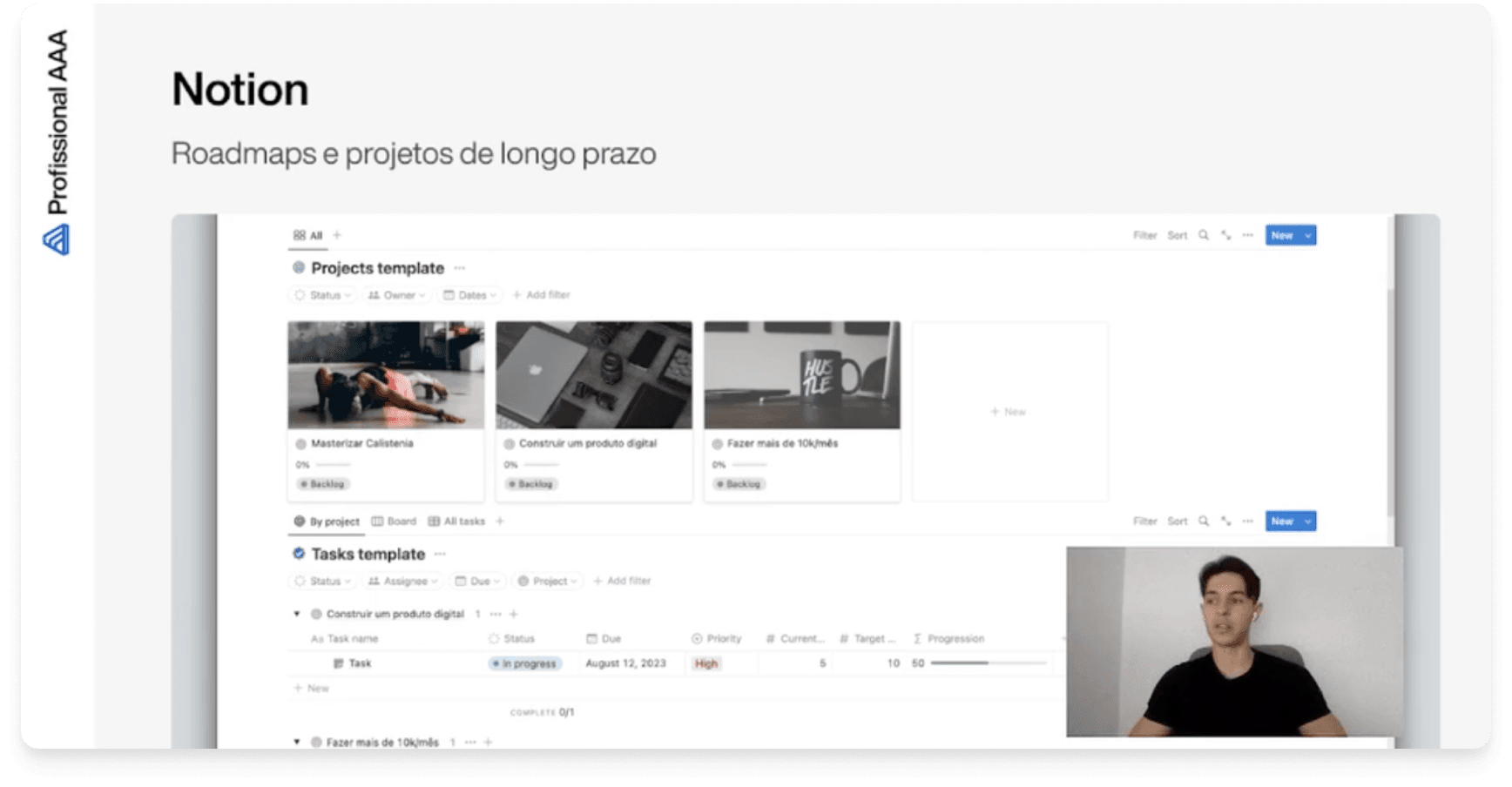Click Sort in the Tasks toolbar

pos(1177,521)
